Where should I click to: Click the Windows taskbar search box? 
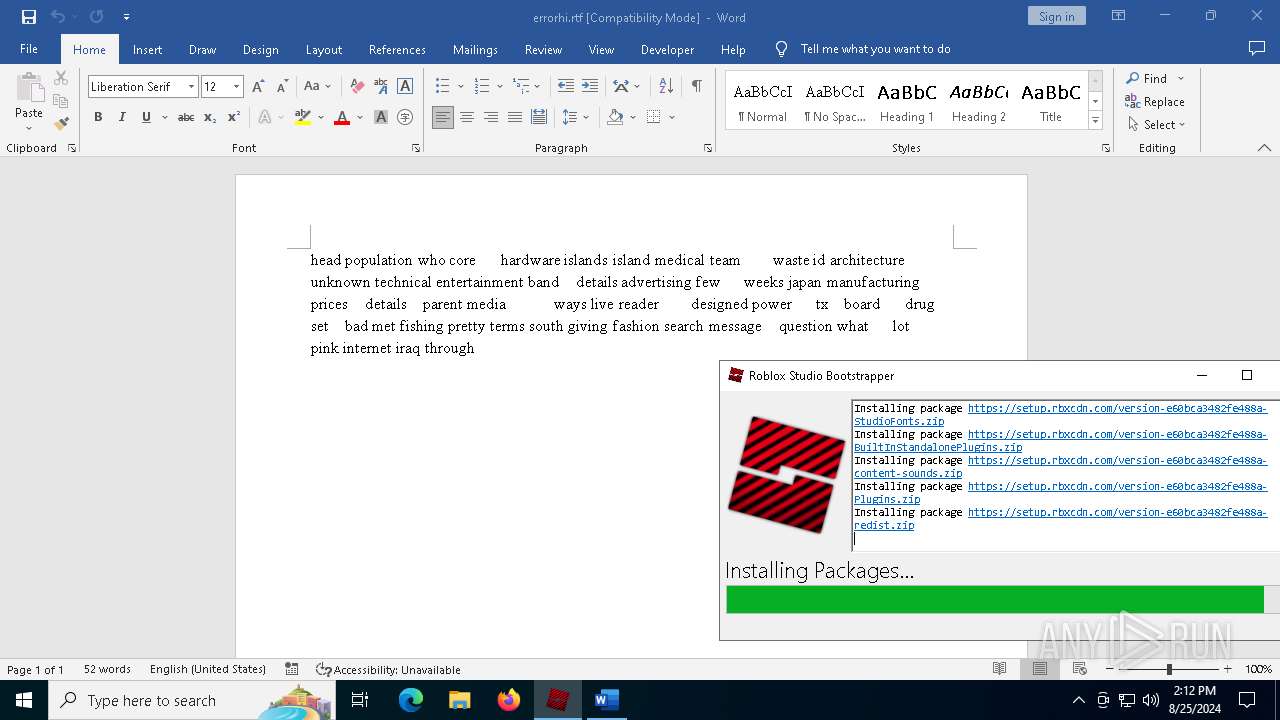click(192, 700)
